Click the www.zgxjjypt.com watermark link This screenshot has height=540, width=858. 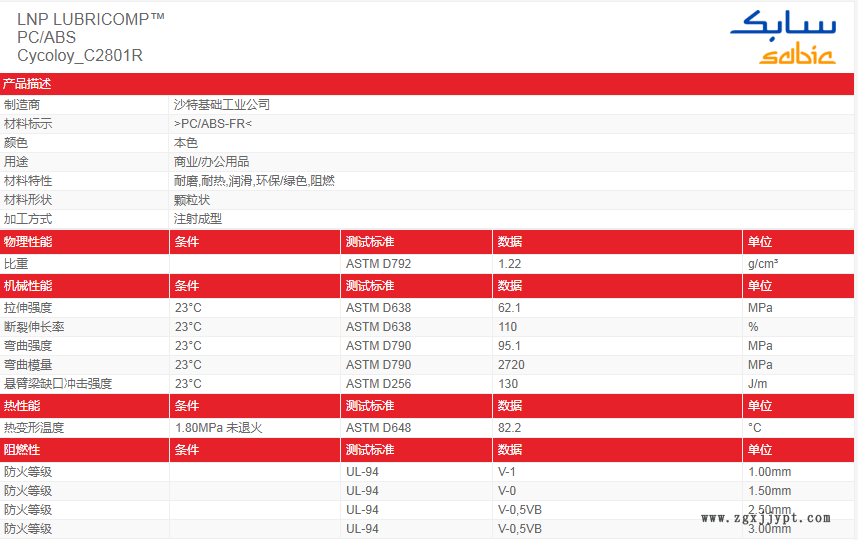point(766,518)
